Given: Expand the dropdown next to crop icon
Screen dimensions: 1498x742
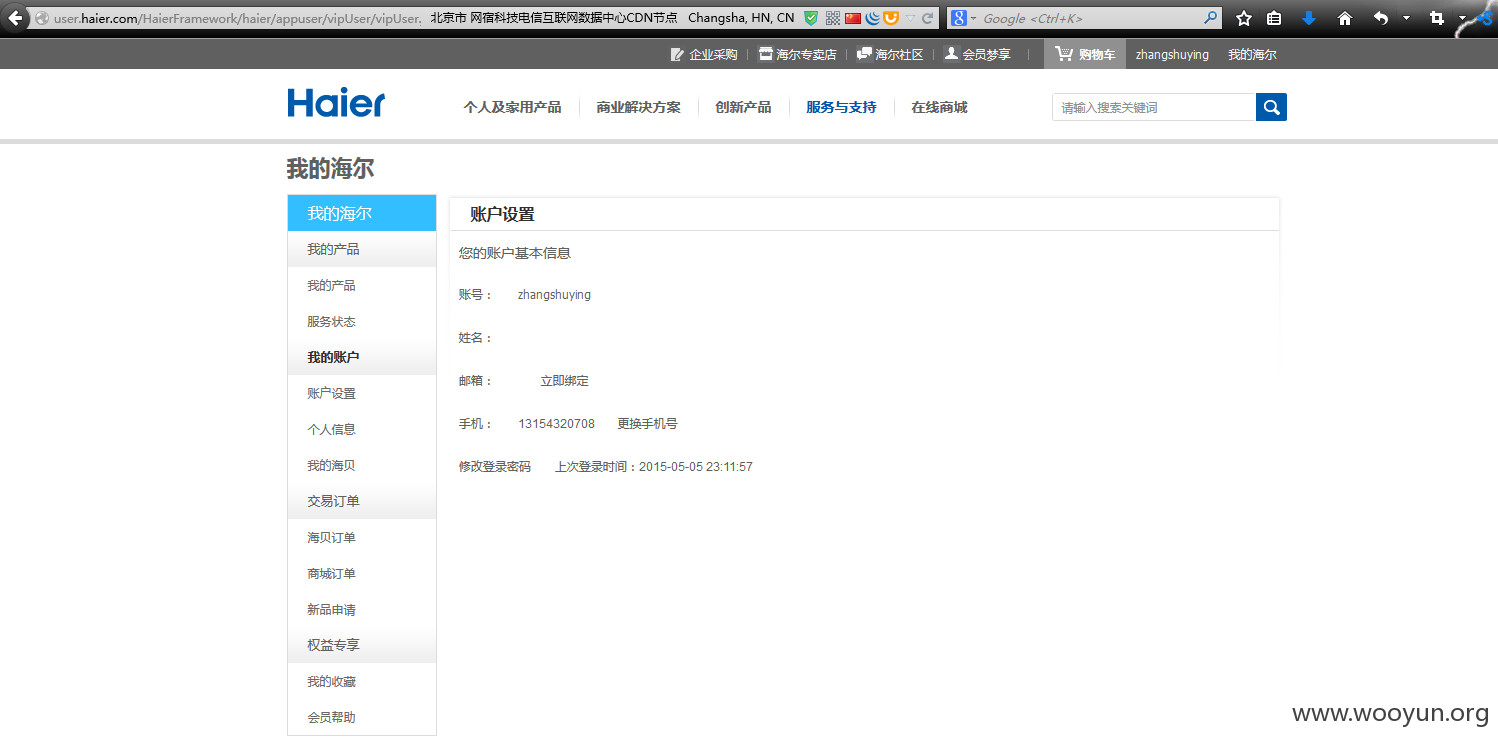Looking at the screenshot, I should pos(1462,18).
